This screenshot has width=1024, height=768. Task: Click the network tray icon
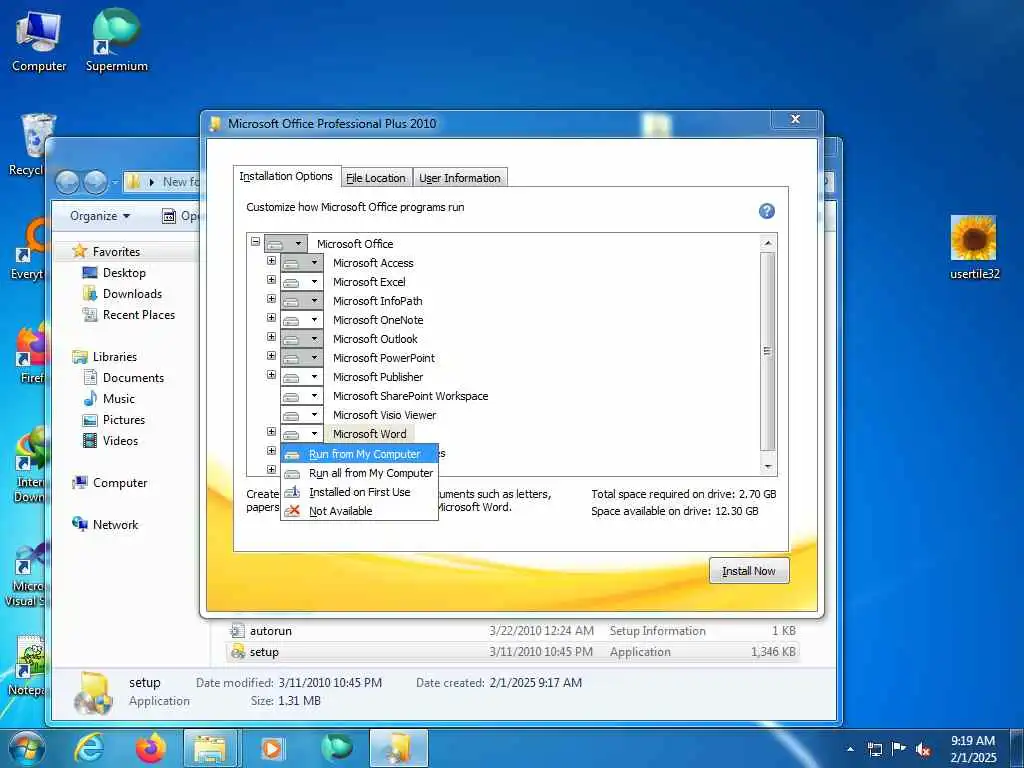coord(874,749)
